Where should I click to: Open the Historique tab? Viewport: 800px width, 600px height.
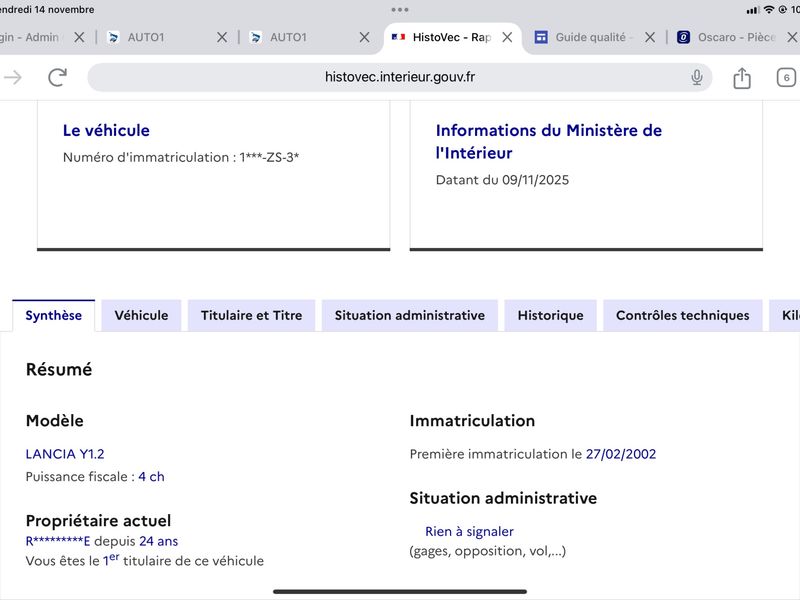tap(551, 315)
